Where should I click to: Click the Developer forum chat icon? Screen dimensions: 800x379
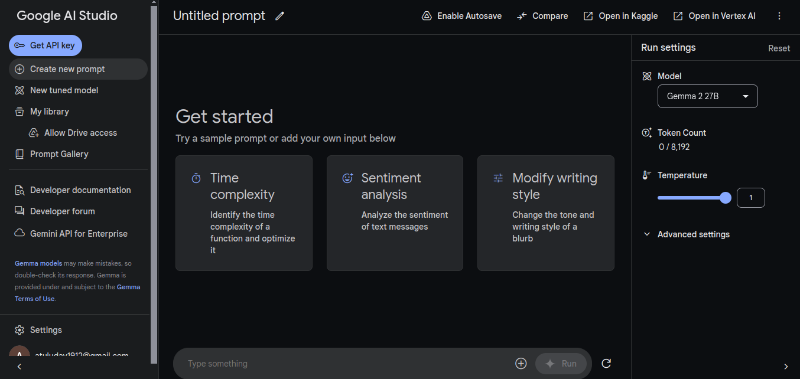pyautogui.click(x=19, y=211)
